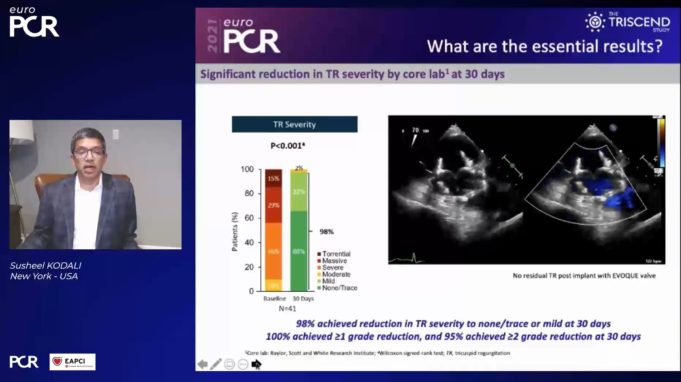This screenshot has width=681, height=382.
Task: Click the "Massive" legend entry
Action: coord(332,261)
